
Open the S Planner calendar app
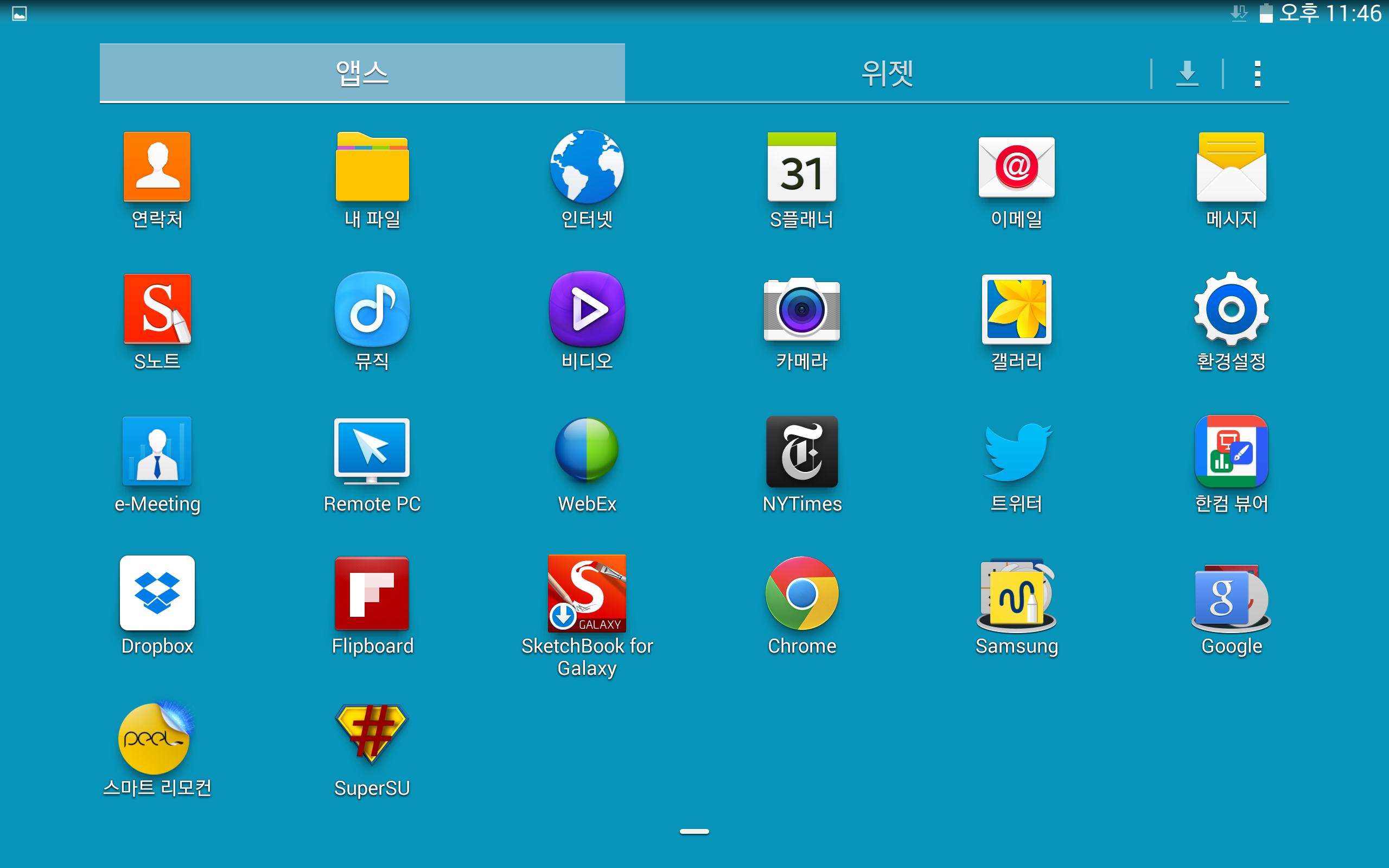coord(802,167)
